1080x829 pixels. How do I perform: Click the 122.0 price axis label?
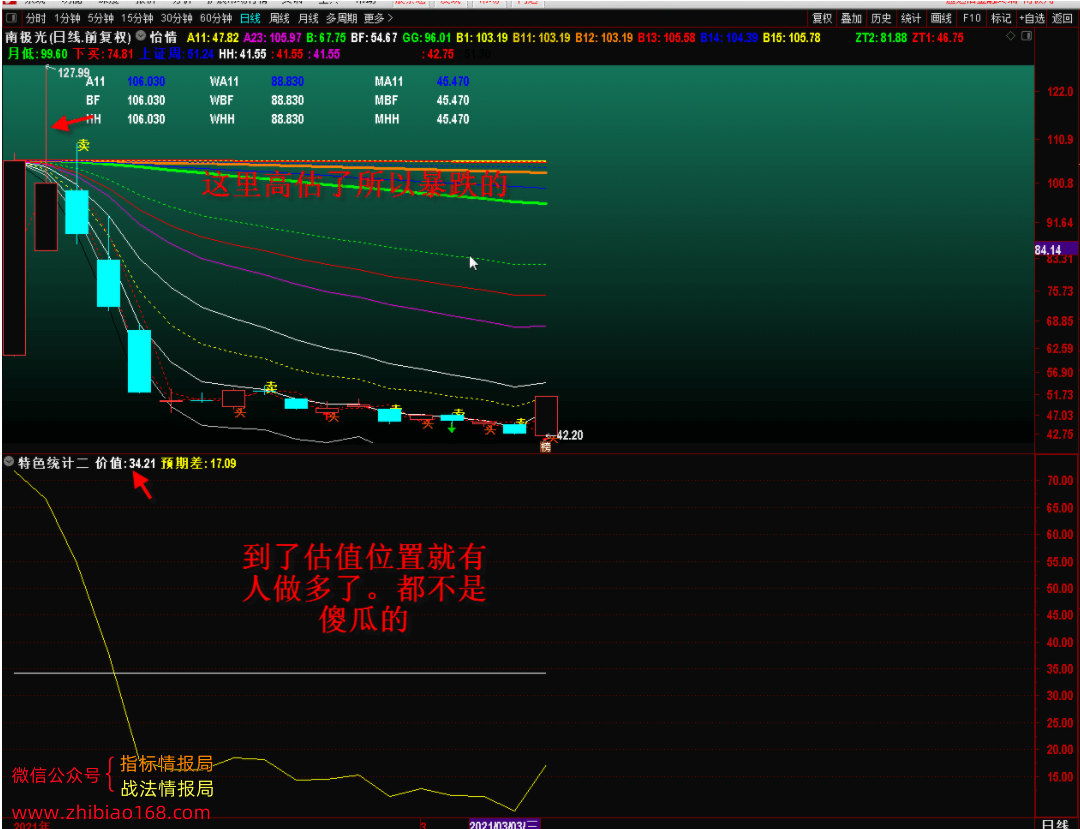[1060, 92]
